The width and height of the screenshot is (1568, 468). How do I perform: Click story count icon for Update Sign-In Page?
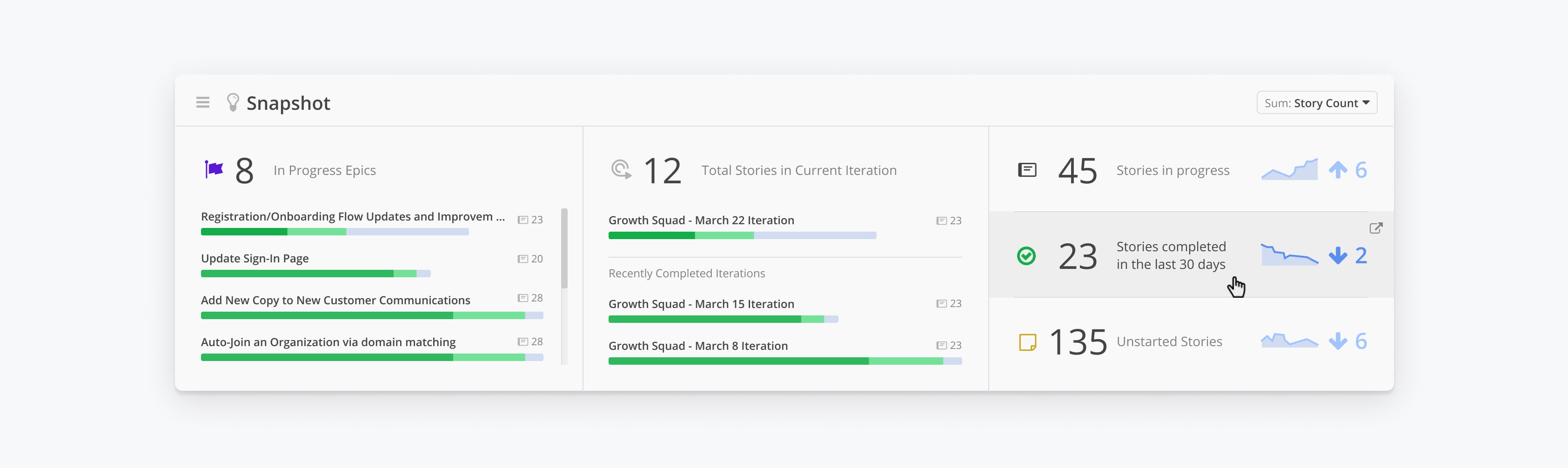tap(522, 259)
